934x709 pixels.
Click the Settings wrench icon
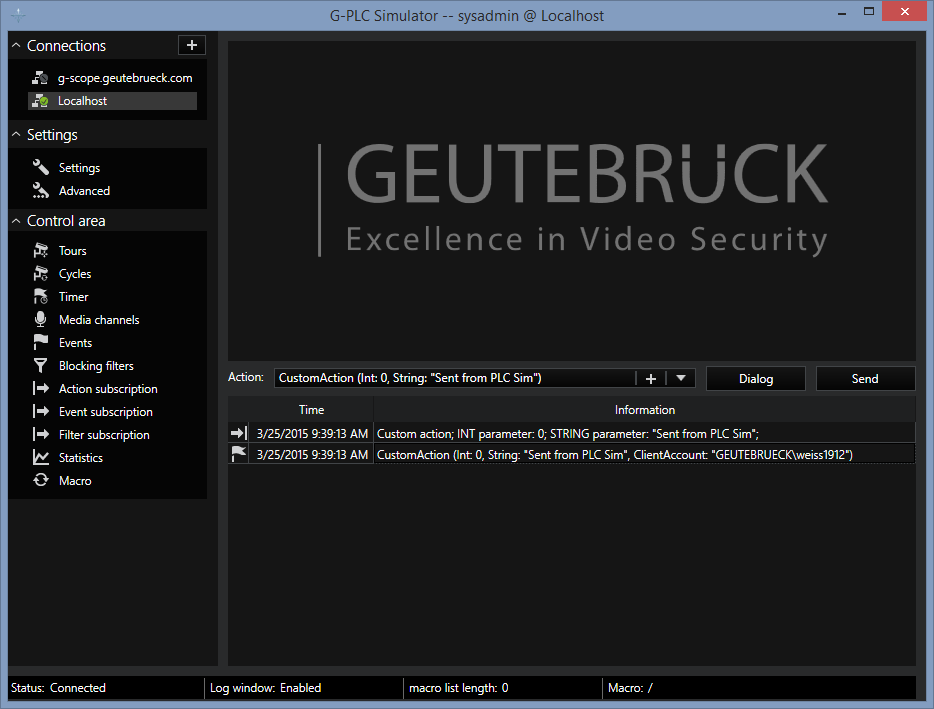pos(41,167)
